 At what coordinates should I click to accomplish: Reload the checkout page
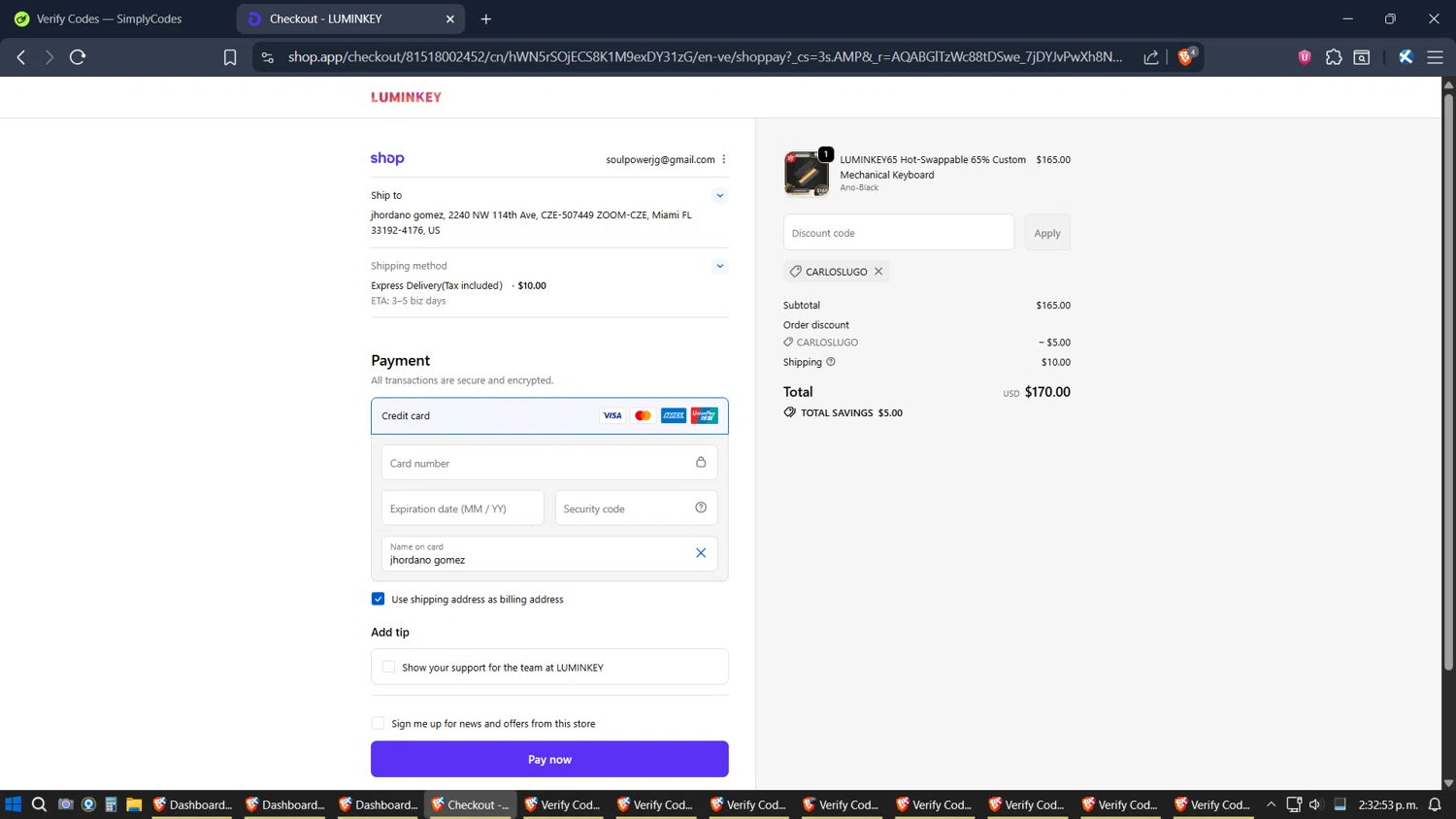coord(78,57)
